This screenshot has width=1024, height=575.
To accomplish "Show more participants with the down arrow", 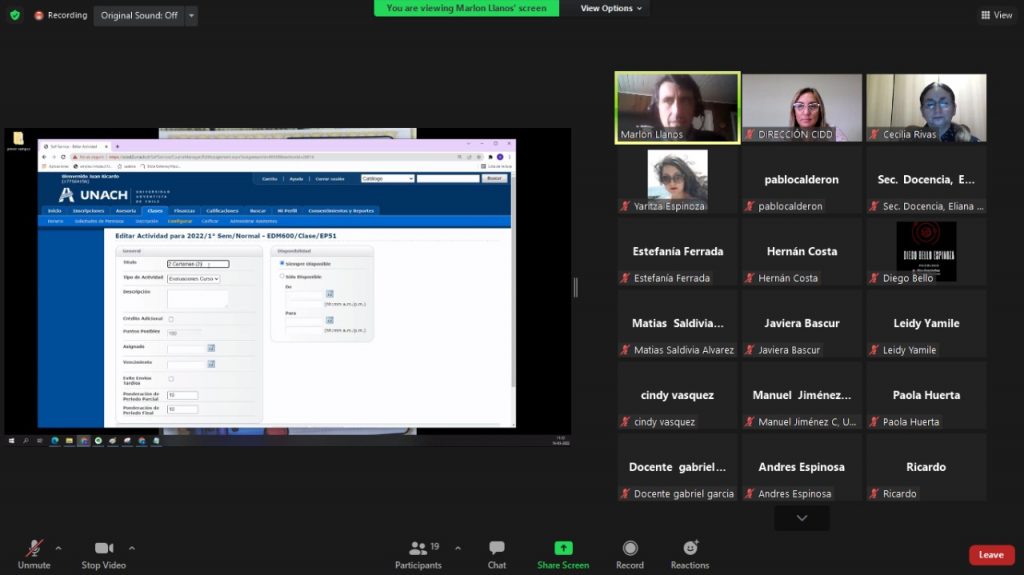I will 801,518.
